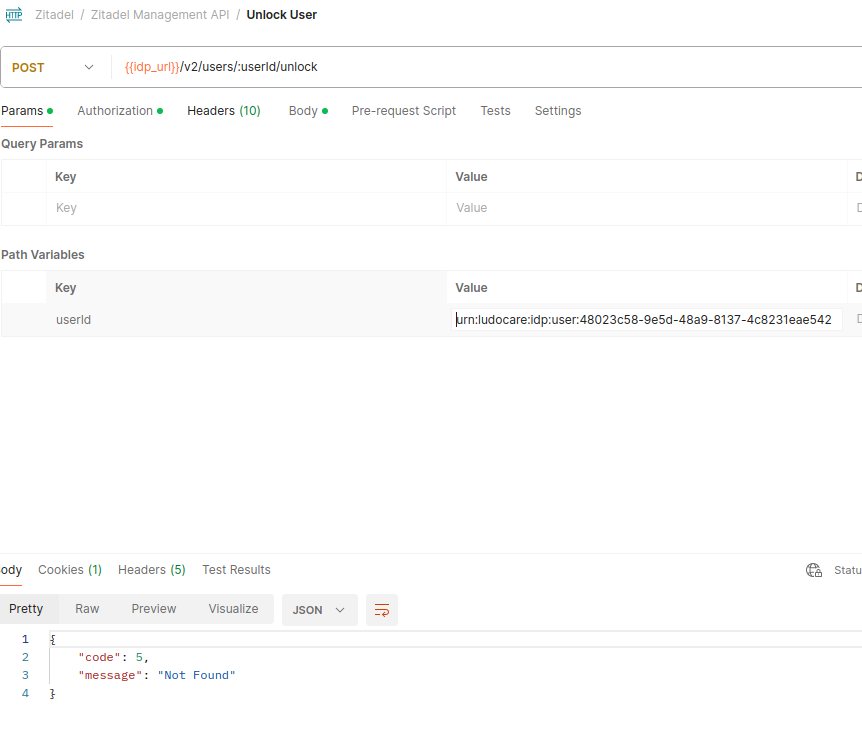The width and height of the screenshot is (862, 733).
Task: Open the Pre-request Script tab
Action: coord(404,111)
